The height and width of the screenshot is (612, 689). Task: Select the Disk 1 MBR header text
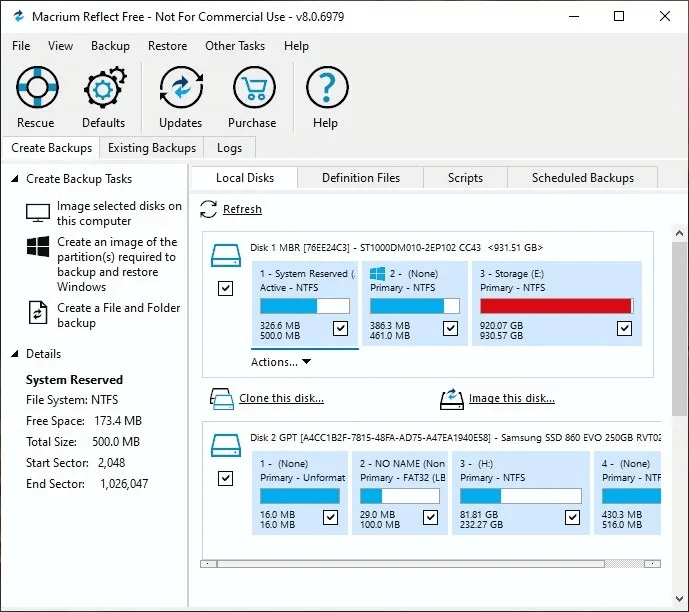coord(396,247)
